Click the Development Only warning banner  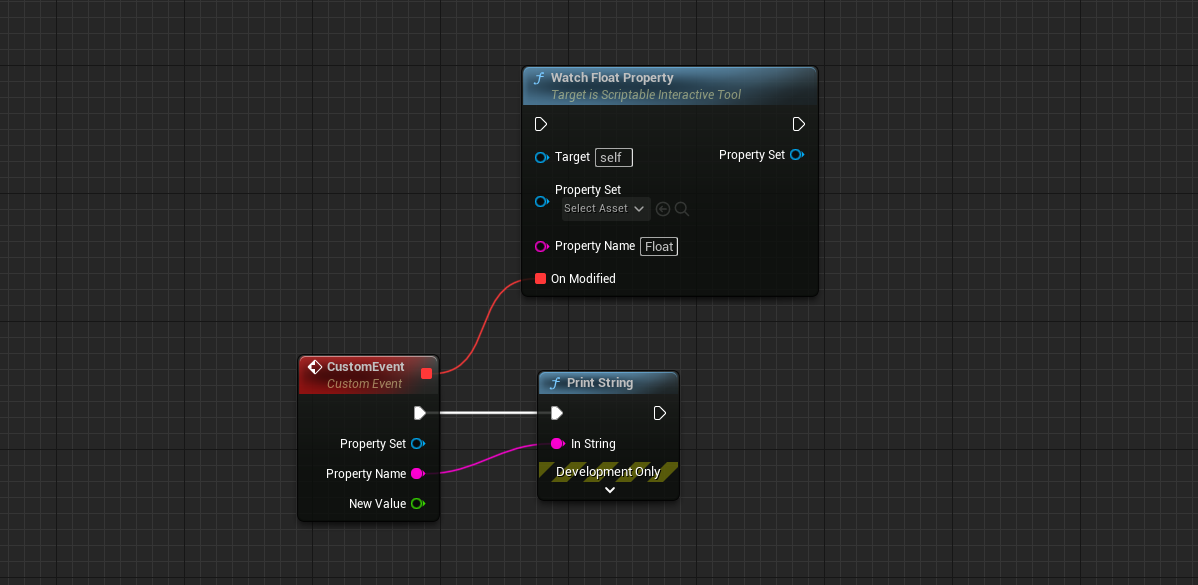pyautogui.click(x=609, y=471)
